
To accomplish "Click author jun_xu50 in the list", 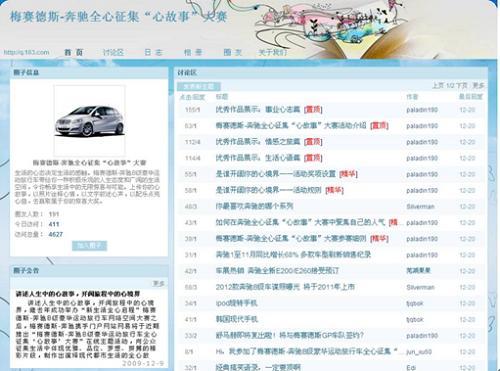I will point(419,352).
